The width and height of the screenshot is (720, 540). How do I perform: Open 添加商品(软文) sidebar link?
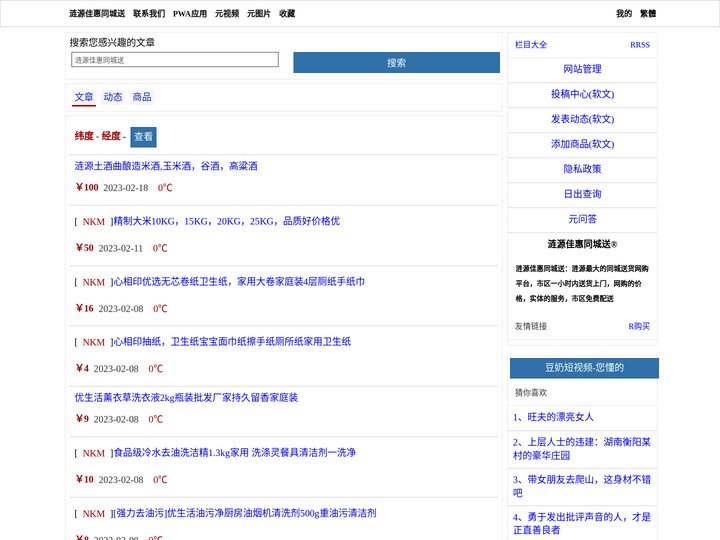point(582,144)
